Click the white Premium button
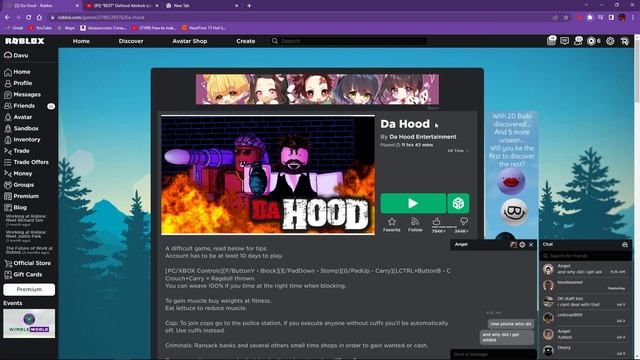The image size is (640, 360). (x=29, y=289)
